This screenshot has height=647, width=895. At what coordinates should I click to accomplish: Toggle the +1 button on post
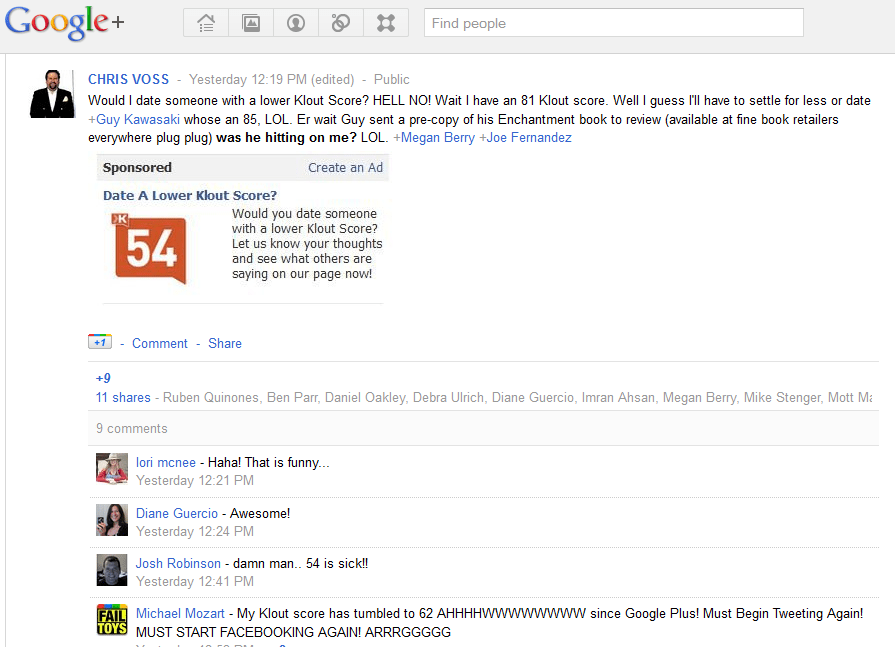click(99, 342)
